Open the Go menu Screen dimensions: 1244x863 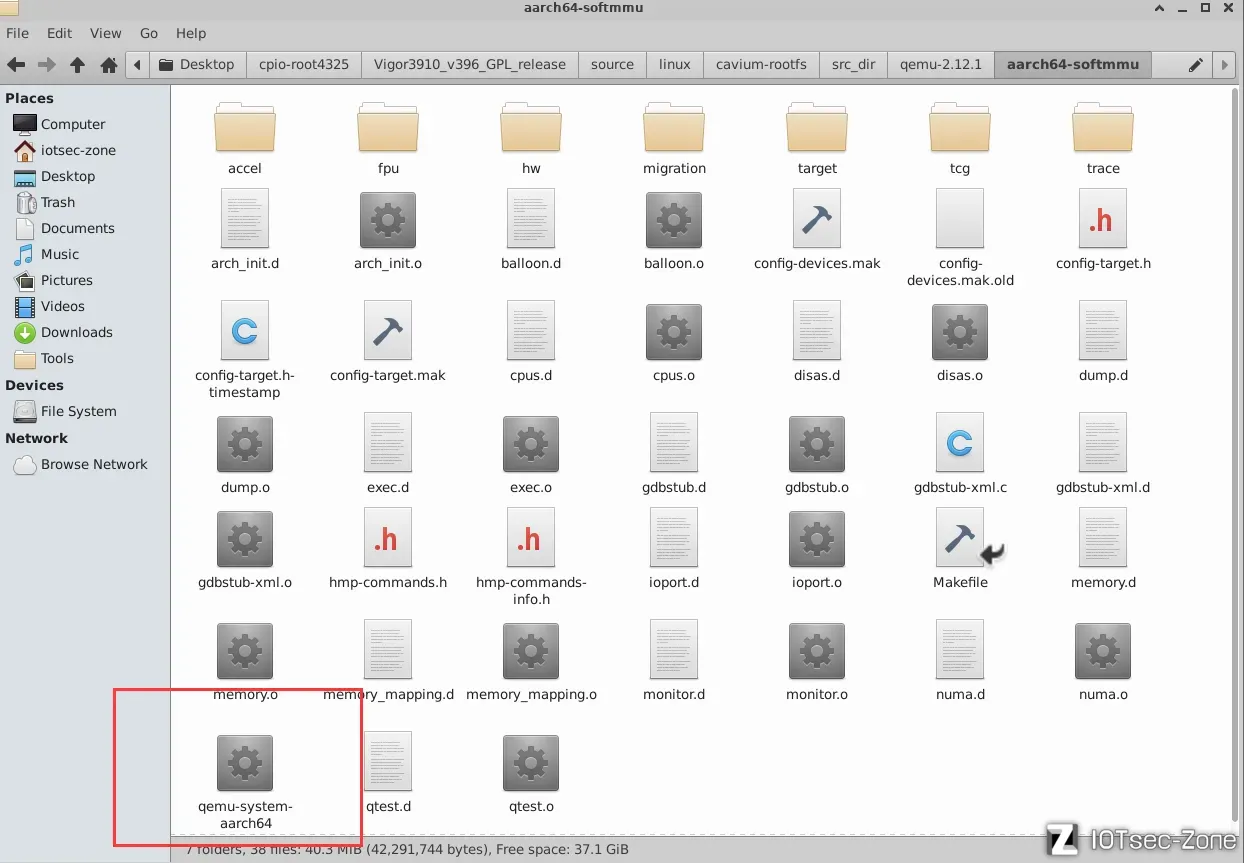click(x=149, y=33)
